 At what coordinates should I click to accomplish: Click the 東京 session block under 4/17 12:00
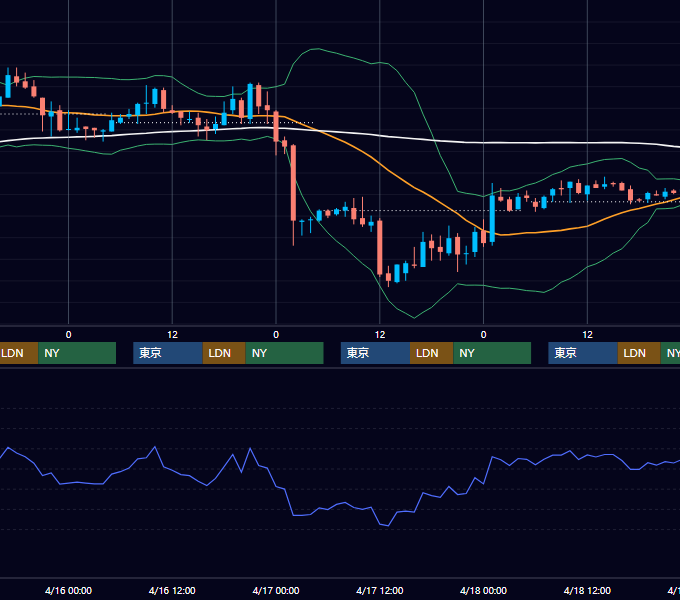[x=376, y=353]
